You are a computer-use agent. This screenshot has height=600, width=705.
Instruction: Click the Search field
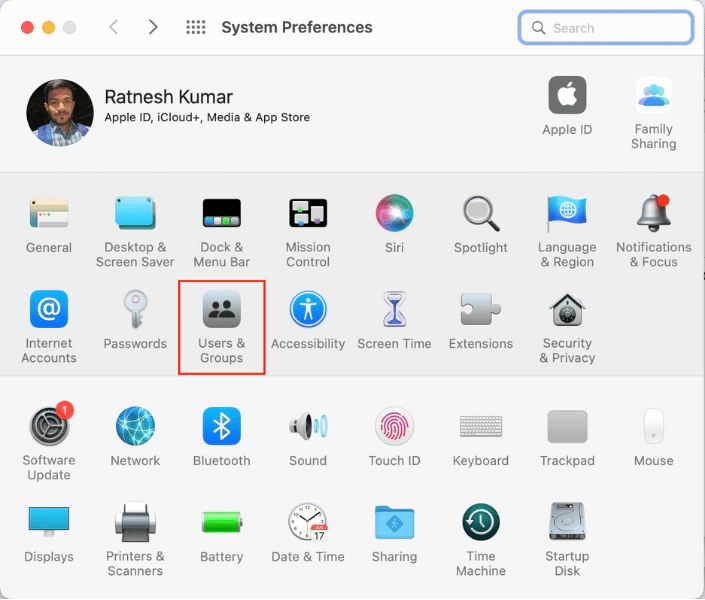pos(605,28)
